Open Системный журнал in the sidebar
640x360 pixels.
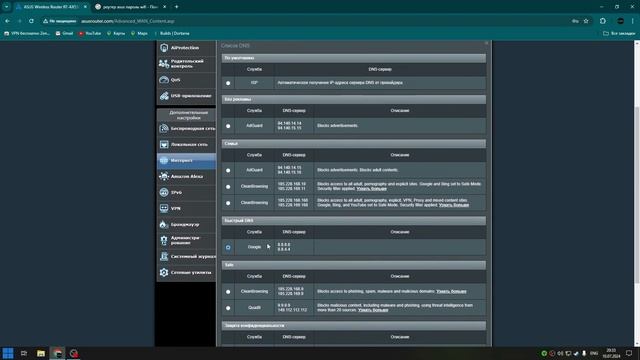point(186,256)
